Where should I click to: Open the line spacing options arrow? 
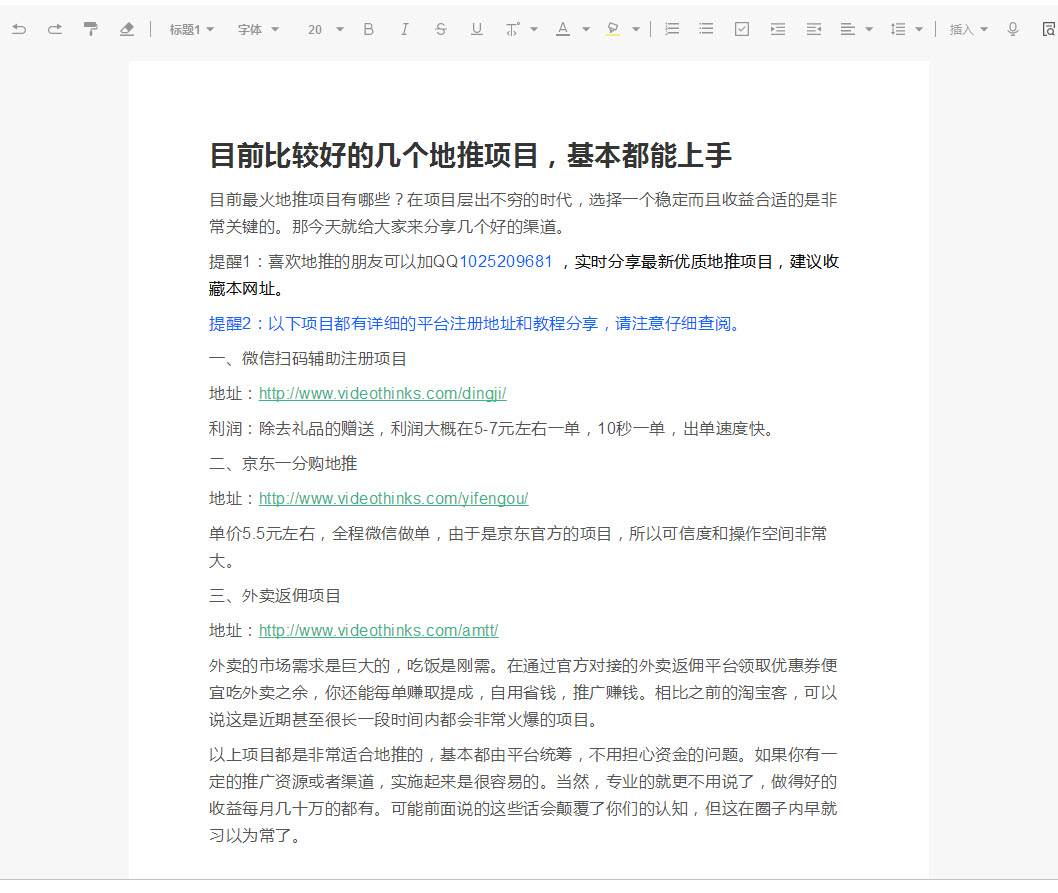click(919, 30)
